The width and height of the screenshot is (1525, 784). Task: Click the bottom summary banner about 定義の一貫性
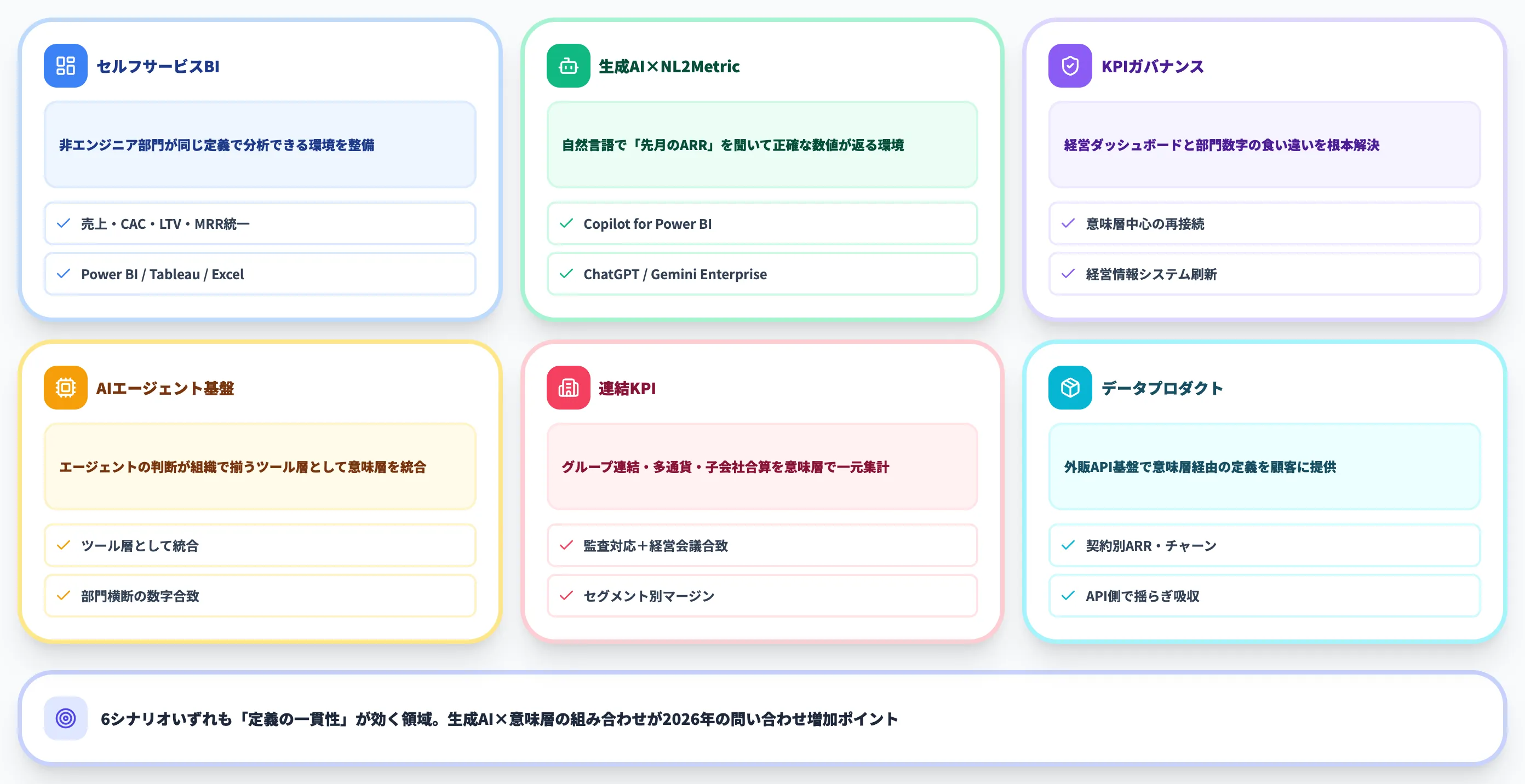762,718
